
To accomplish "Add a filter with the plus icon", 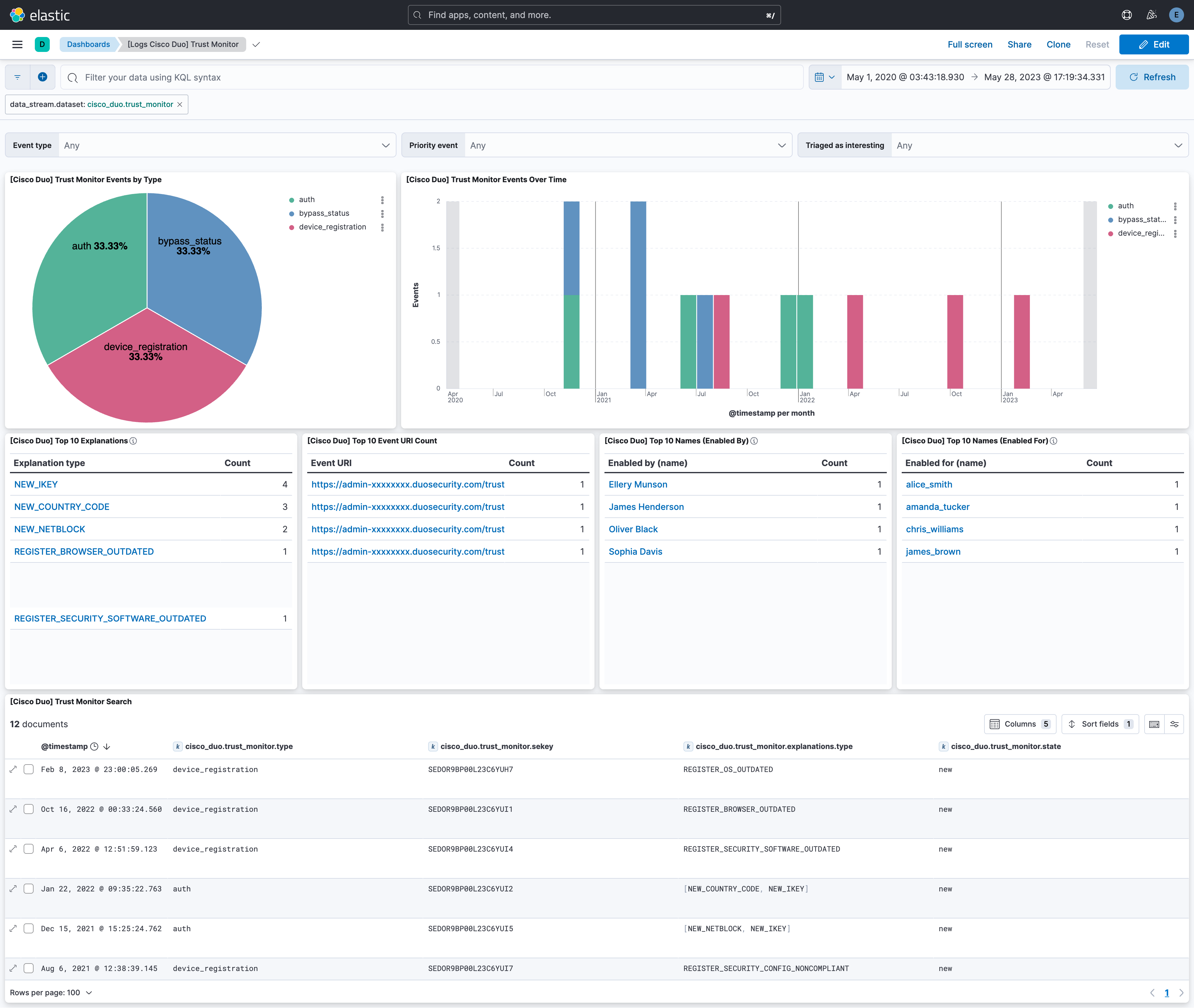I will coord(42,76).
